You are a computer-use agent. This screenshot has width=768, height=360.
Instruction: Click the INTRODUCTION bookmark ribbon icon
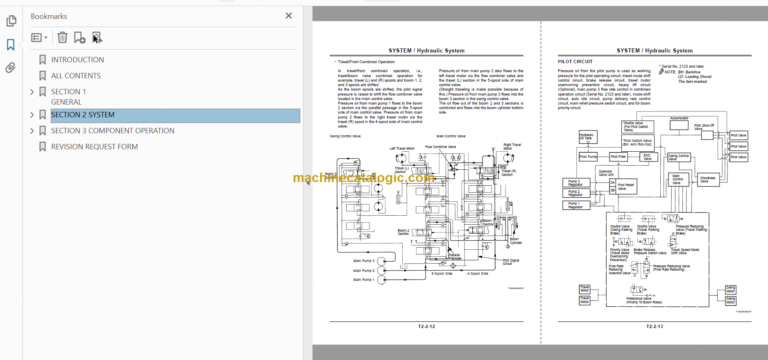tap(43, 60)
